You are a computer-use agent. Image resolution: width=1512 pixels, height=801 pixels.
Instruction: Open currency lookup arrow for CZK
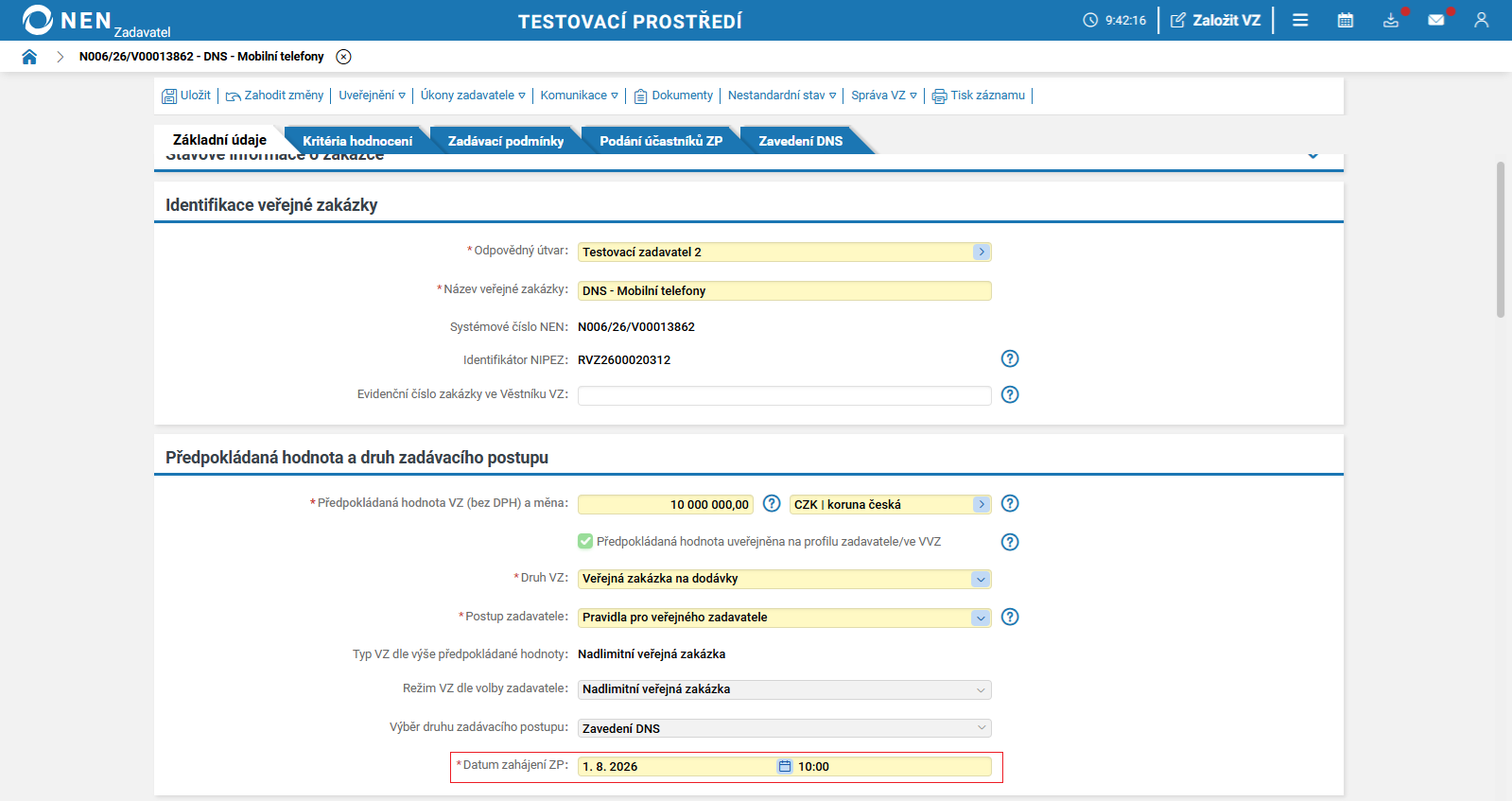(x=982, y=504)
